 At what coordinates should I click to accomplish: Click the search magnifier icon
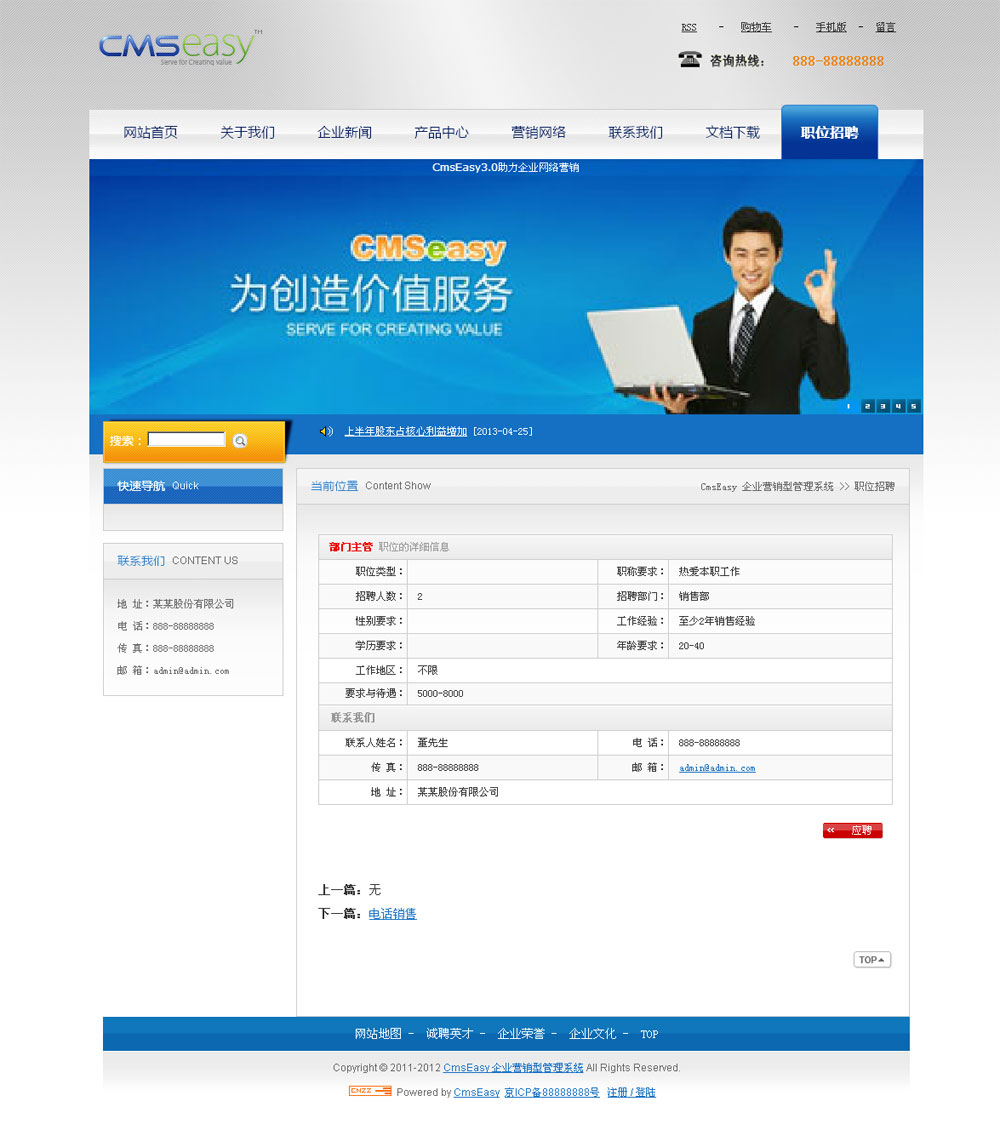(x=240, y=441)
